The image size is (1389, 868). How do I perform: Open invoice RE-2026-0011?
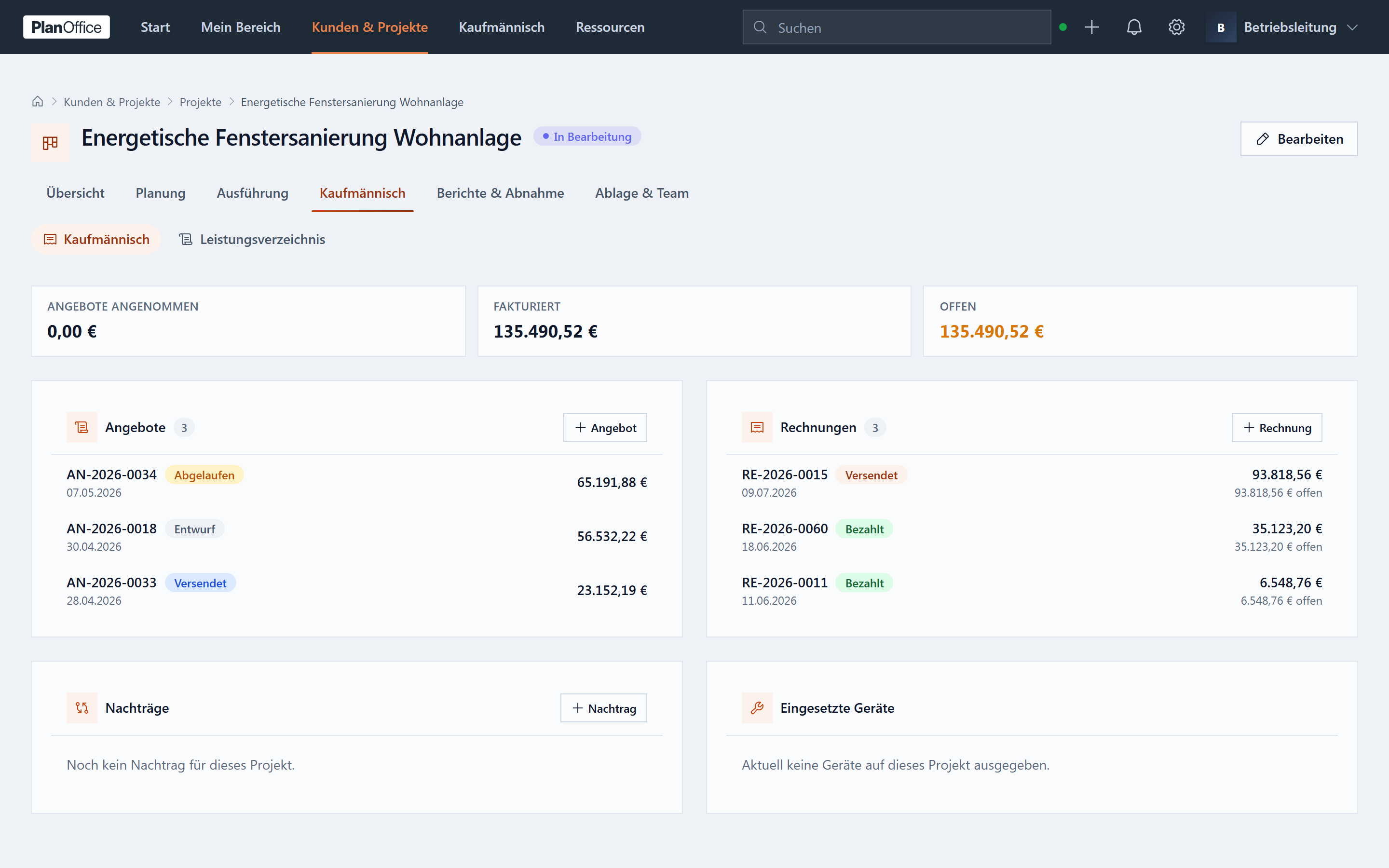1032,591
